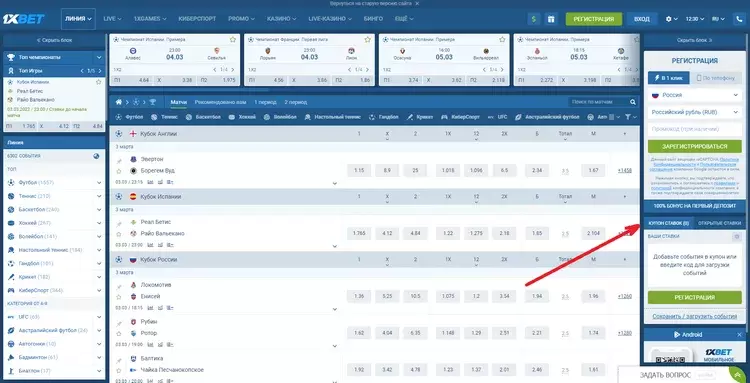
Task: Switch to the ОТКРЫТЫЕ СТАВКИ tab
Action: 719,223
